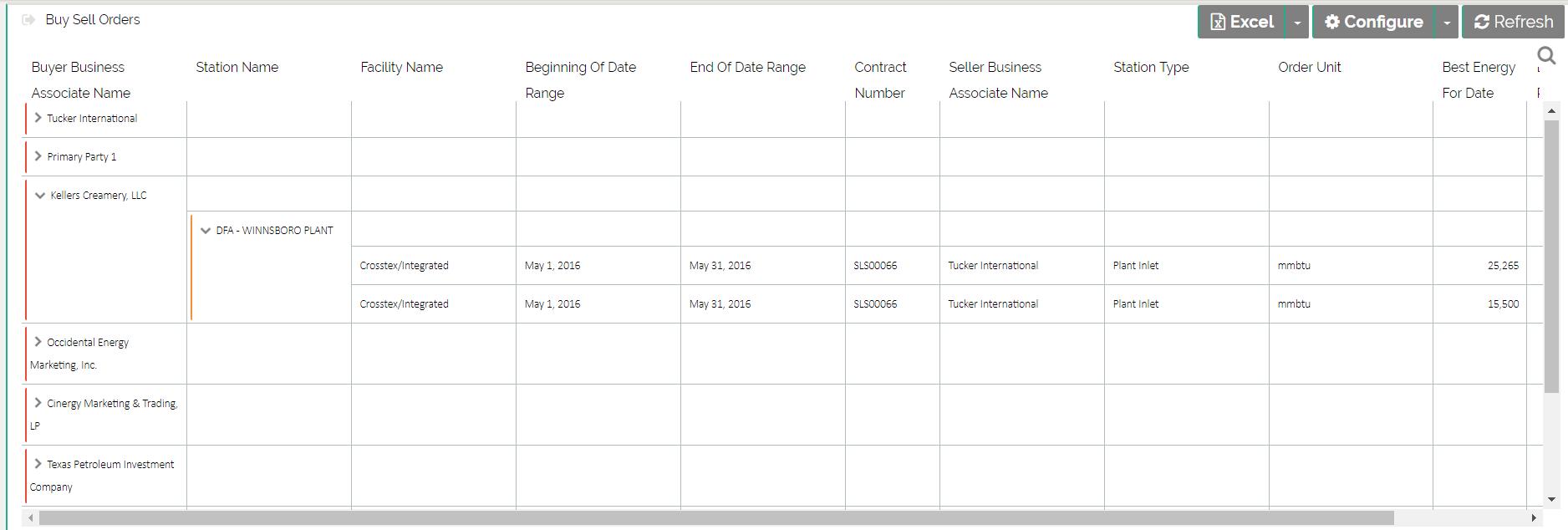Expand the Tucker International row

point(38,118)
